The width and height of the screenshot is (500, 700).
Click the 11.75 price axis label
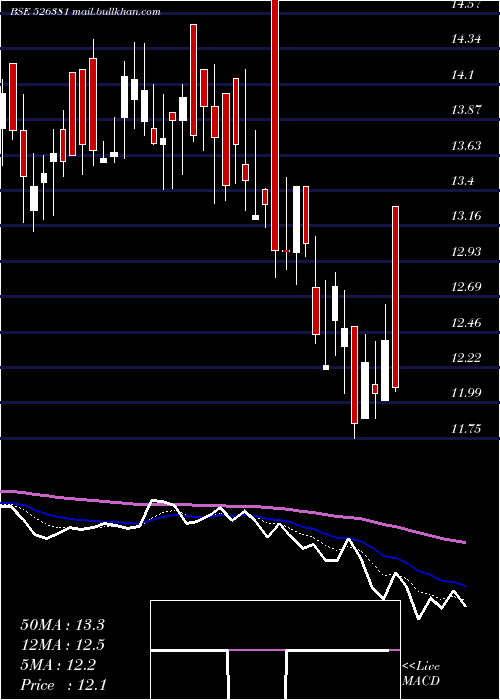tap(466, 429)
